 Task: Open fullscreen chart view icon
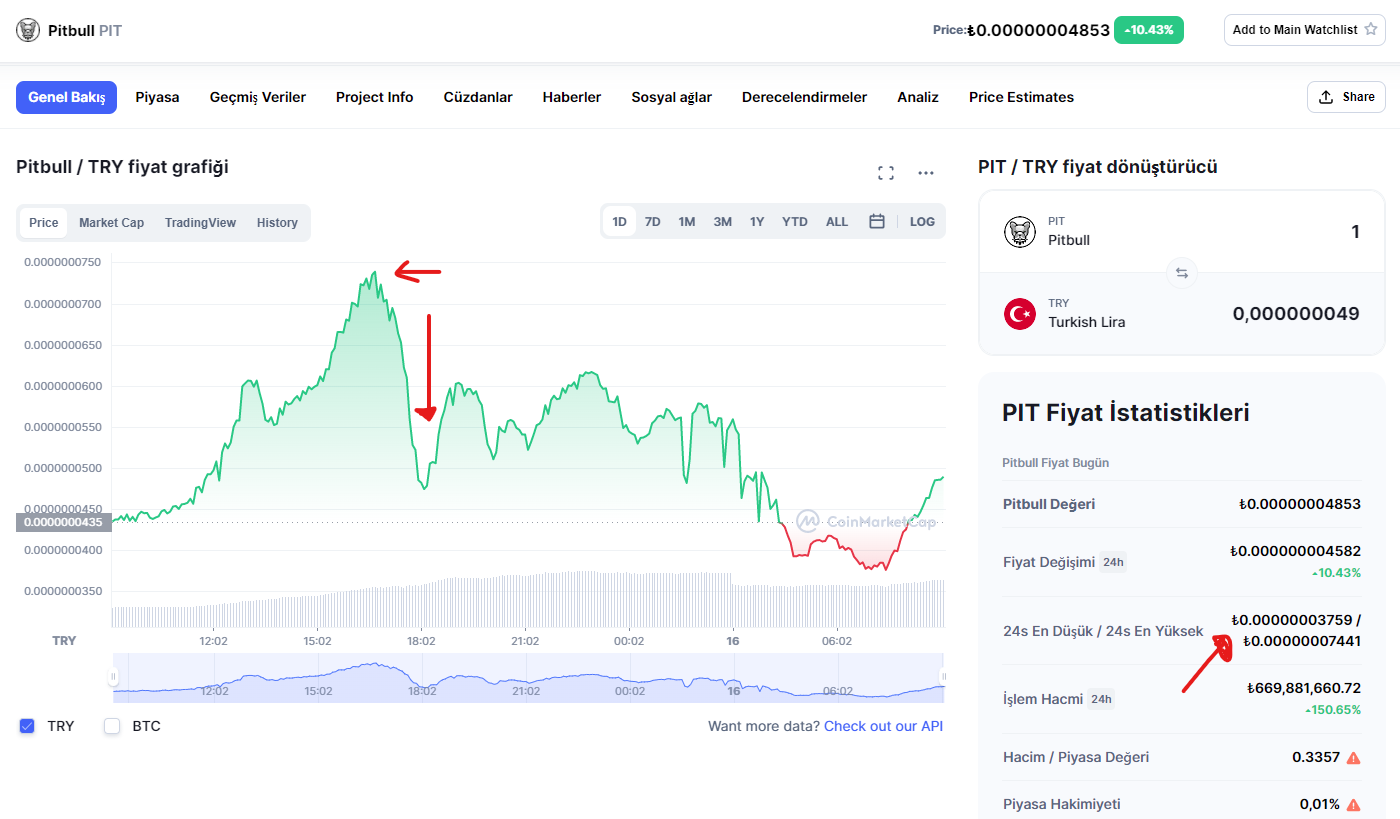click(885, 173)
